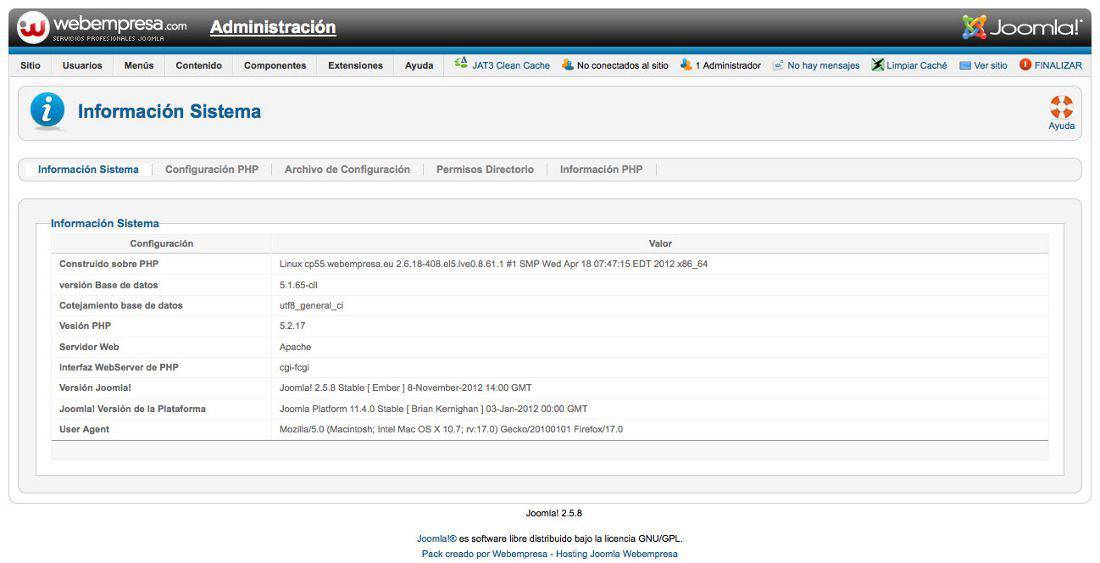Click the Ver sitio monitor icon

965,65
